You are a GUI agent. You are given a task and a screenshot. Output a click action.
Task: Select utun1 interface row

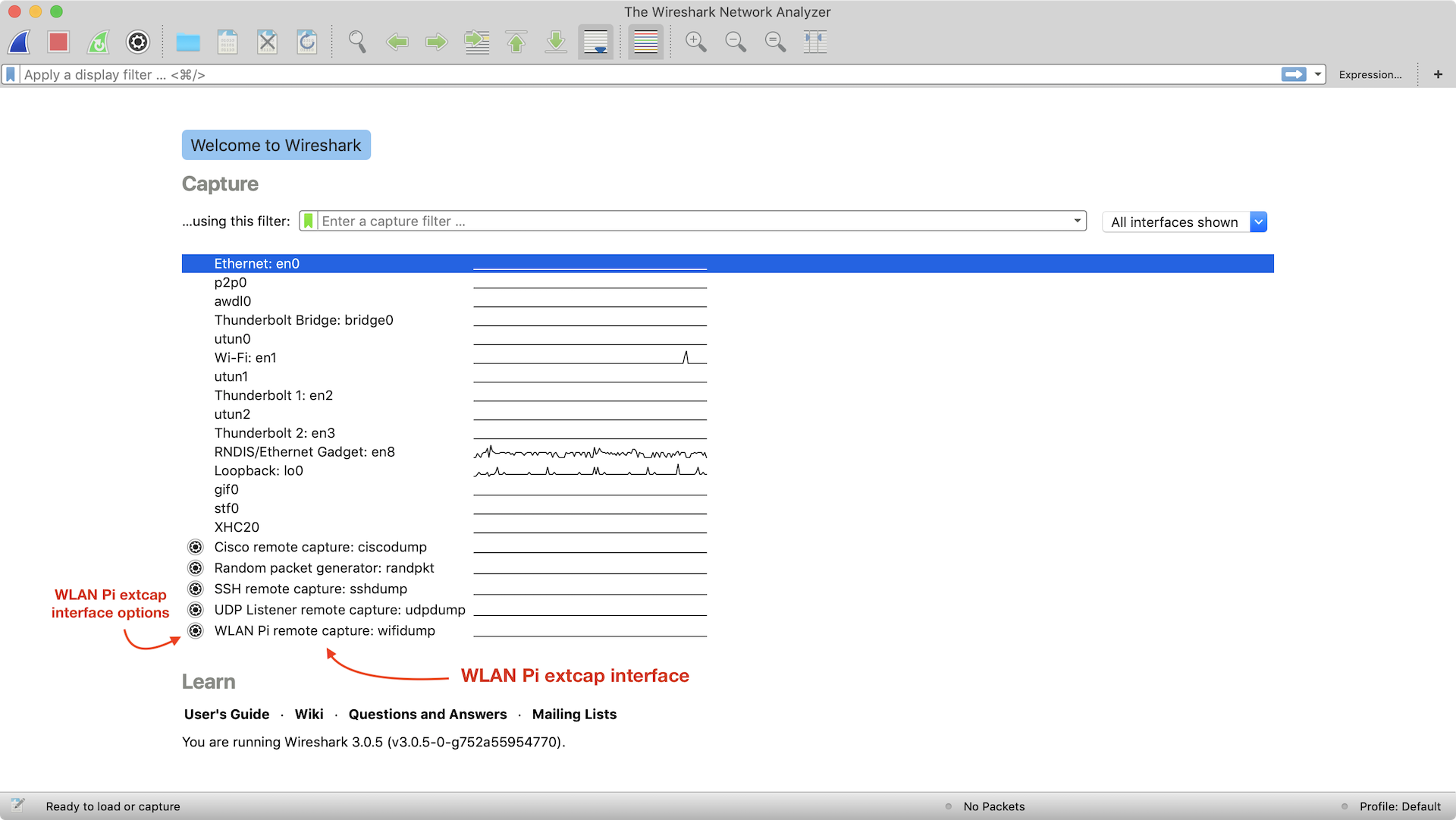point(728,376)
